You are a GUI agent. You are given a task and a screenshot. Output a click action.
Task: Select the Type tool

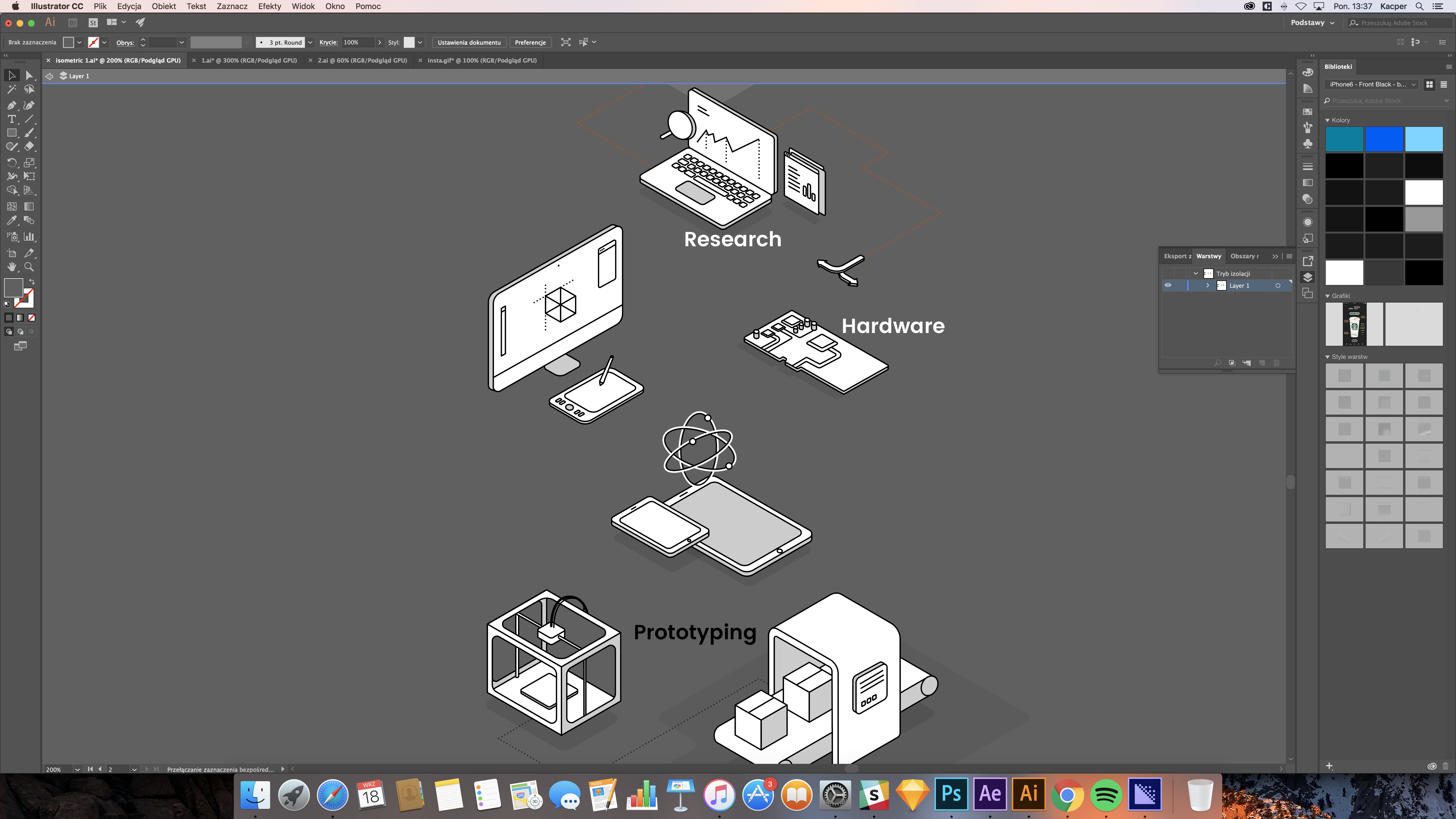pos(11,119)
